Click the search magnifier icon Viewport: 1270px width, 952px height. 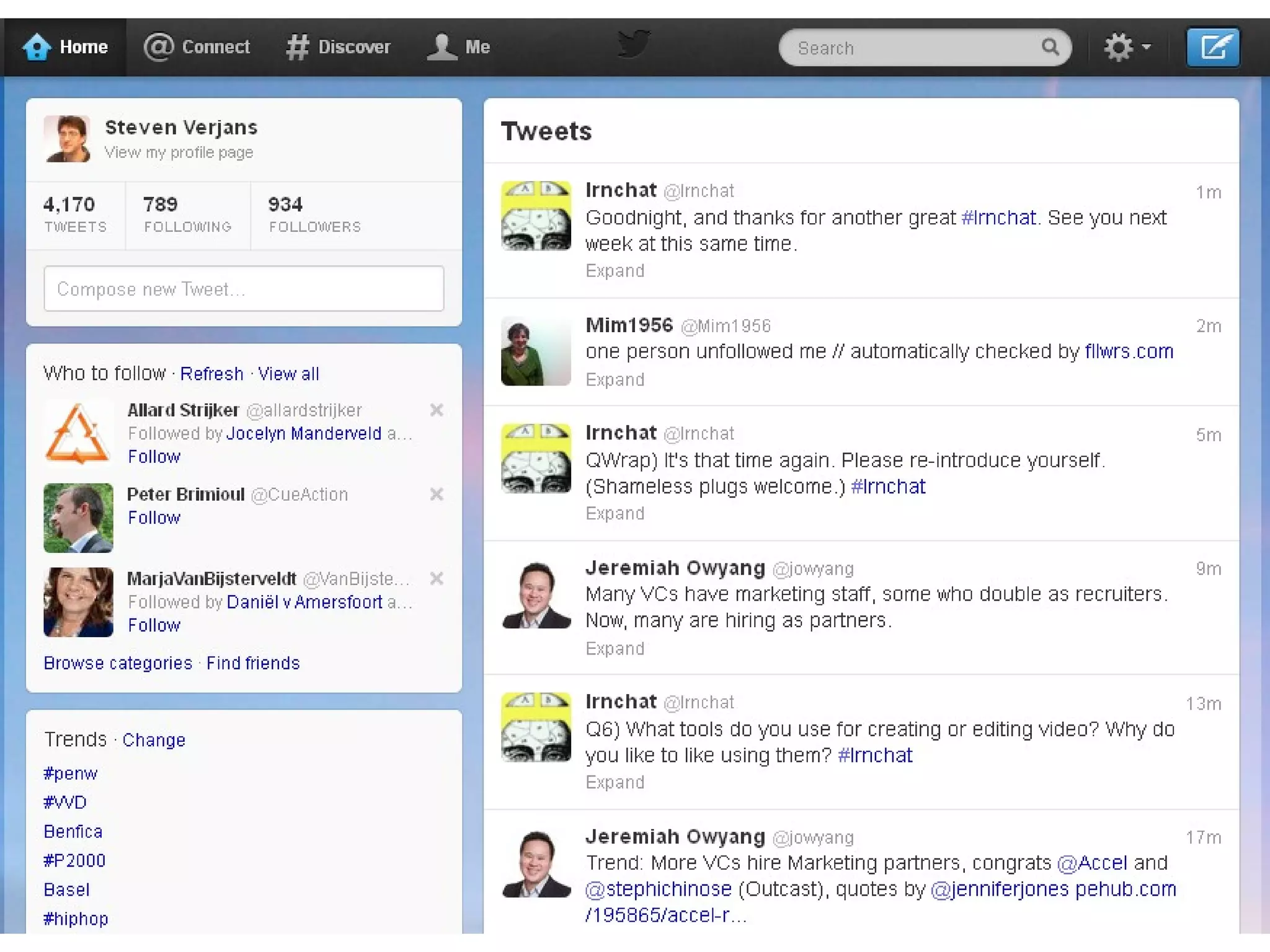click(x=1050, y=47)
